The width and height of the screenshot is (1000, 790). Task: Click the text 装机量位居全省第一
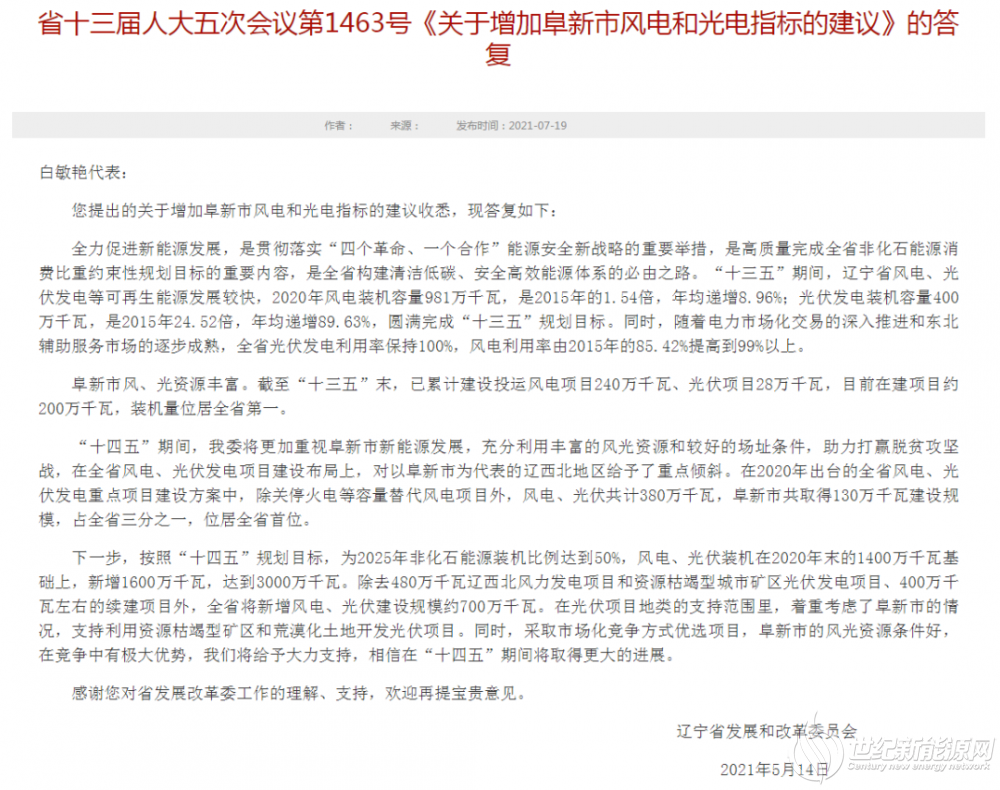[x=205, y=409]
